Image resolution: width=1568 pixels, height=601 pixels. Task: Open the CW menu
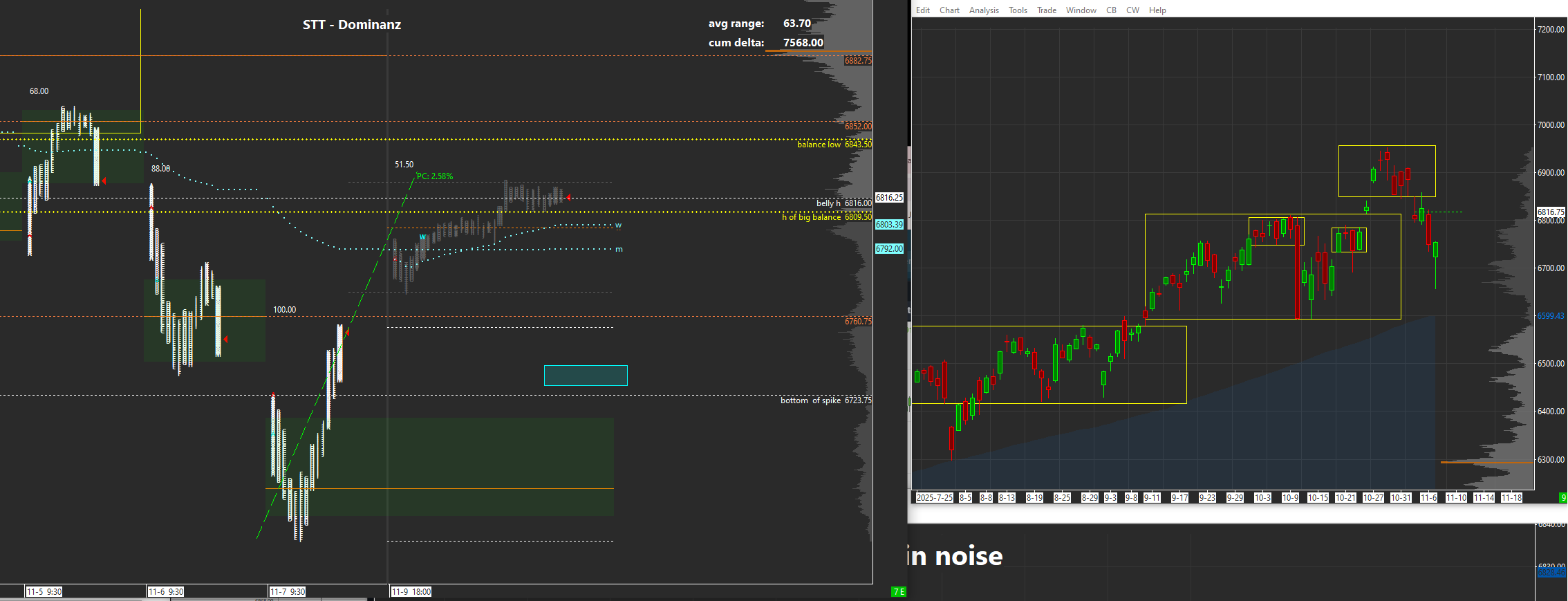click(1132, 10)
